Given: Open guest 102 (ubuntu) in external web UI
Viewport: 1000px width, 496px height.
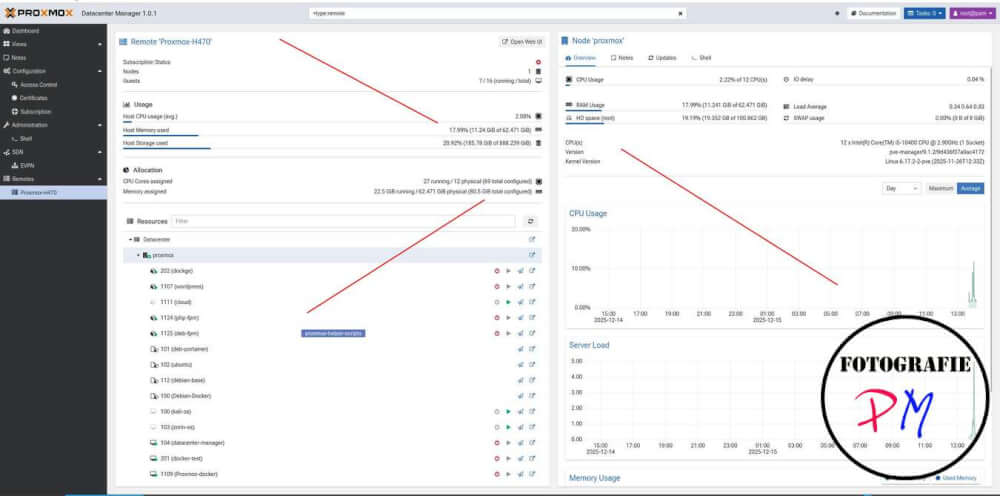Looking at the screenshot, I should 532,365.
